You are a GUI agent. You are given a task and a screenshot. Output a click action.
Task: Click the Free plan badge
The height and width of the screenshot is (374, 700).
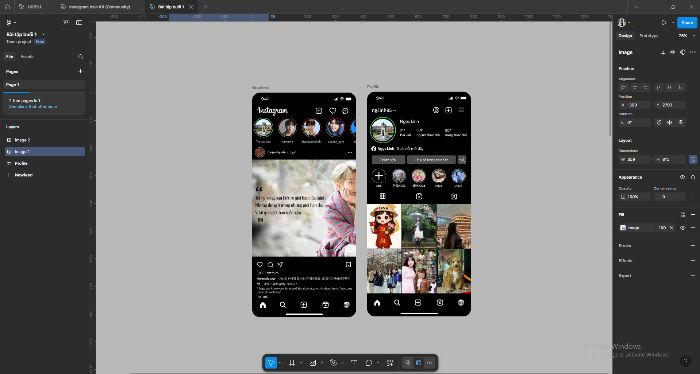[x=40, y=42]
